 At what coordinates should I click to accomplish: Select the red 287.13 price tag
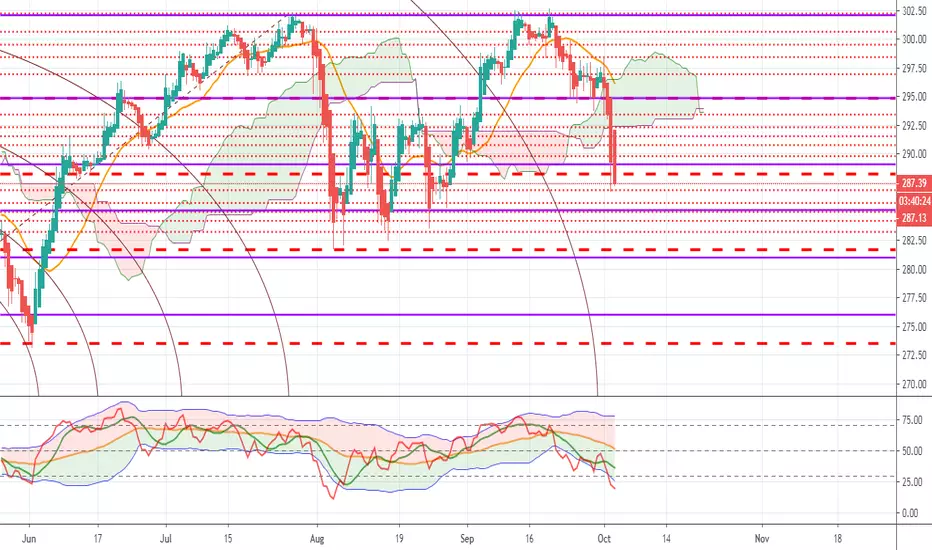914,218
